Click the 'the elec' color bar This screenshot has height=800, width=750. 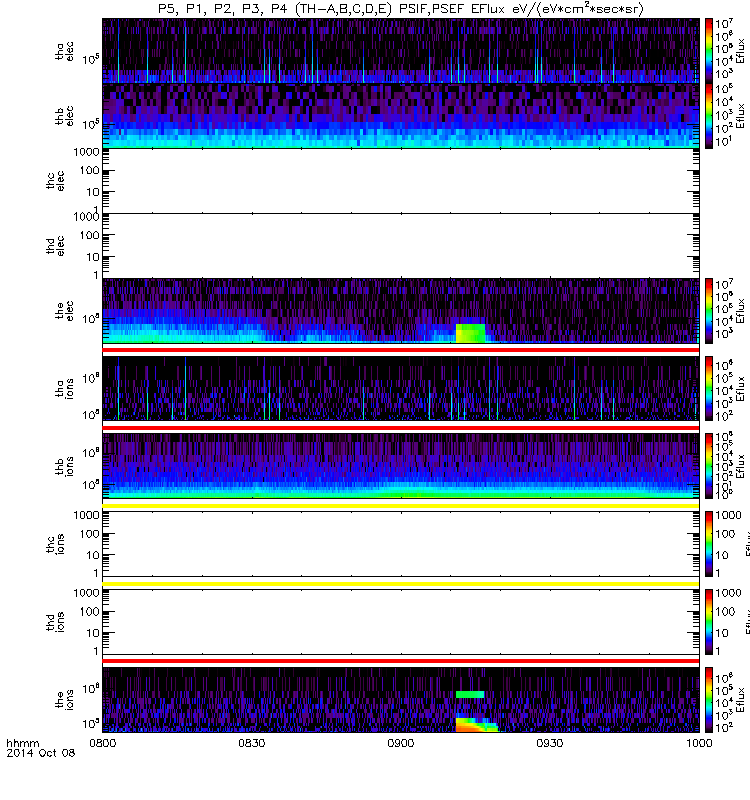click(x=709, y=310)
